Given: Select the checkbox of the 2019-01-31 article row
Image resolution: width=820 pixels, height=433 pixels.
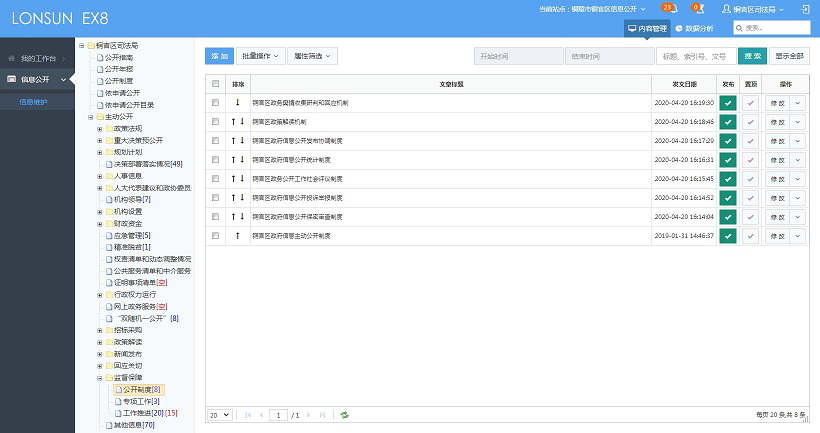Looking at the screenshot, I should tap(215, 235).
